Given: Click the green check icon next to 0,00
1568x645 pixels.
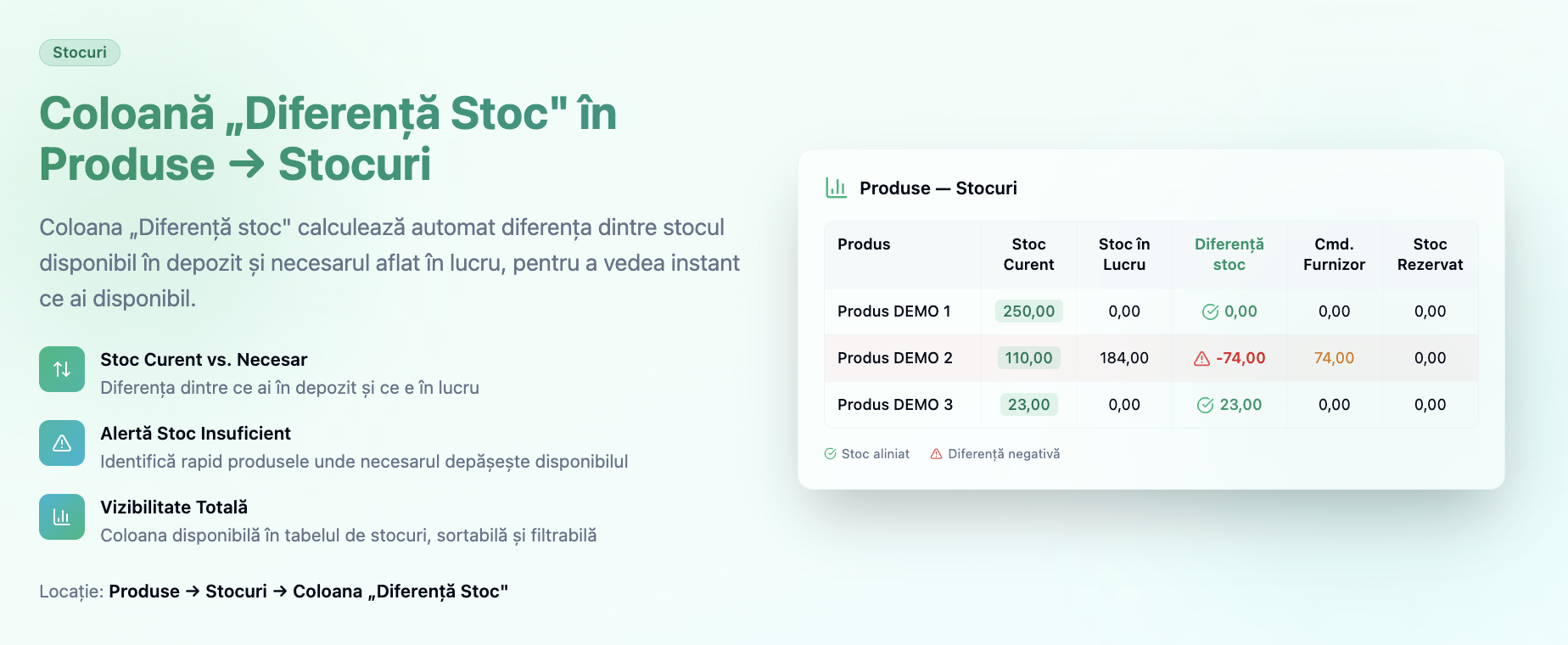Looking at the screenshot, I should pyautogui.click(x=1211, y=311).
